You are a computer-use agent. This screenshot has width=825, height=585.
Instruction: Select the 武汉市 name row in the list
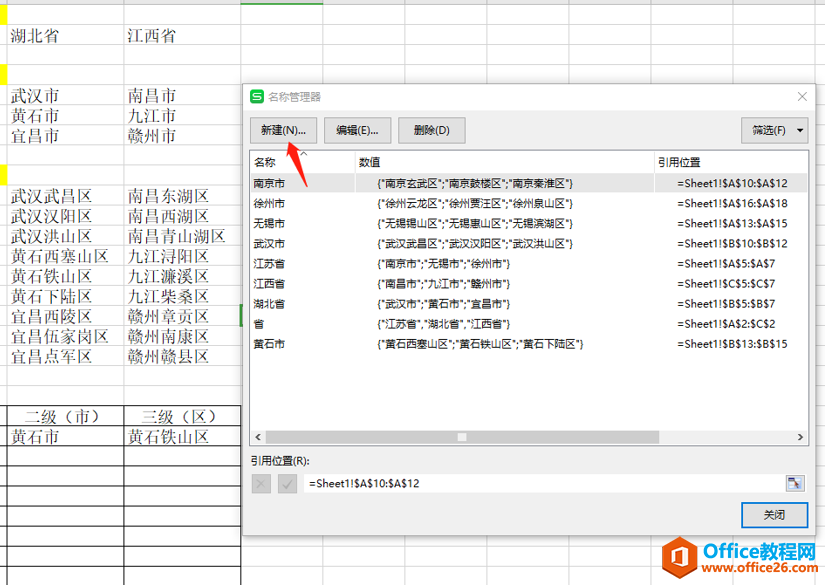[529, 244]
